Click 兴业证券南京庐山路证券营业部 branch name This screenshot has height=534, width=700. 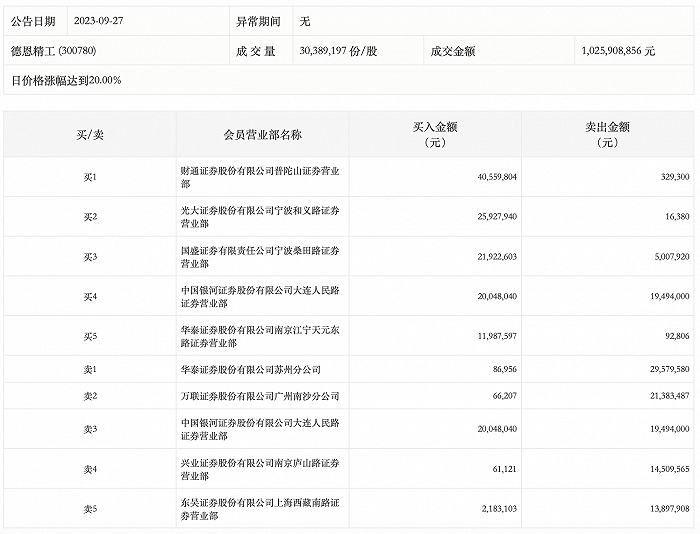click(x=260, y=469)
